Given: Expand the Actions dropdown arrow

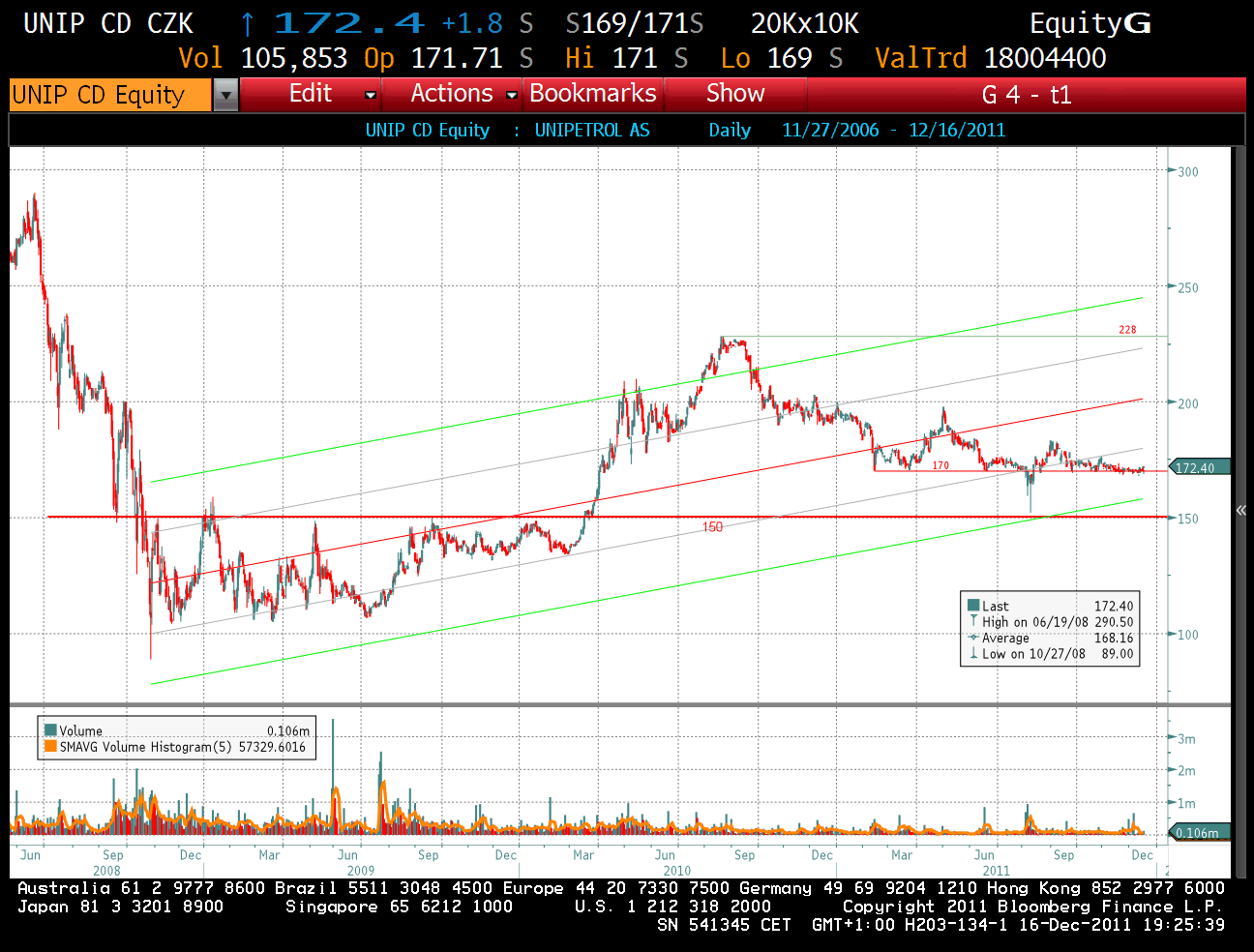Looking at the screenshot, I should [x=513, y=95].
